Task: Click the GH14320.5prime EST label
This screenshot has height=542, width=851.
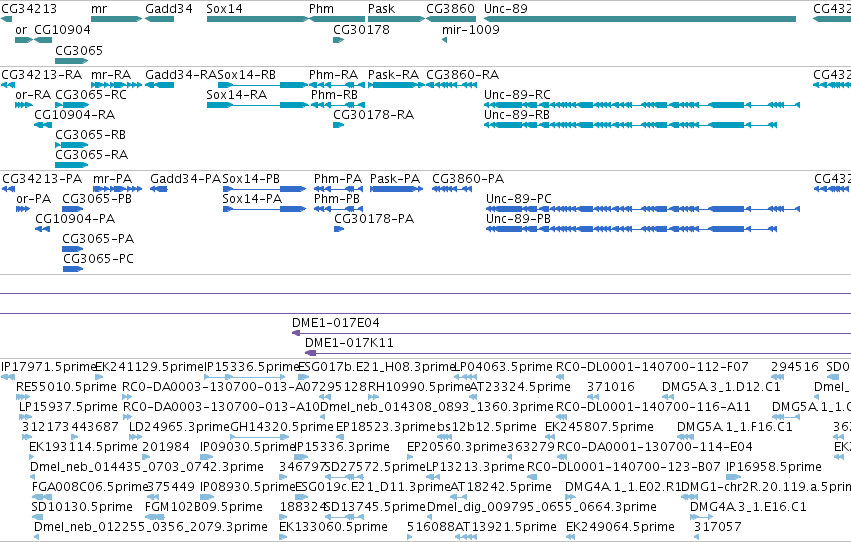Action: point(282,426)
